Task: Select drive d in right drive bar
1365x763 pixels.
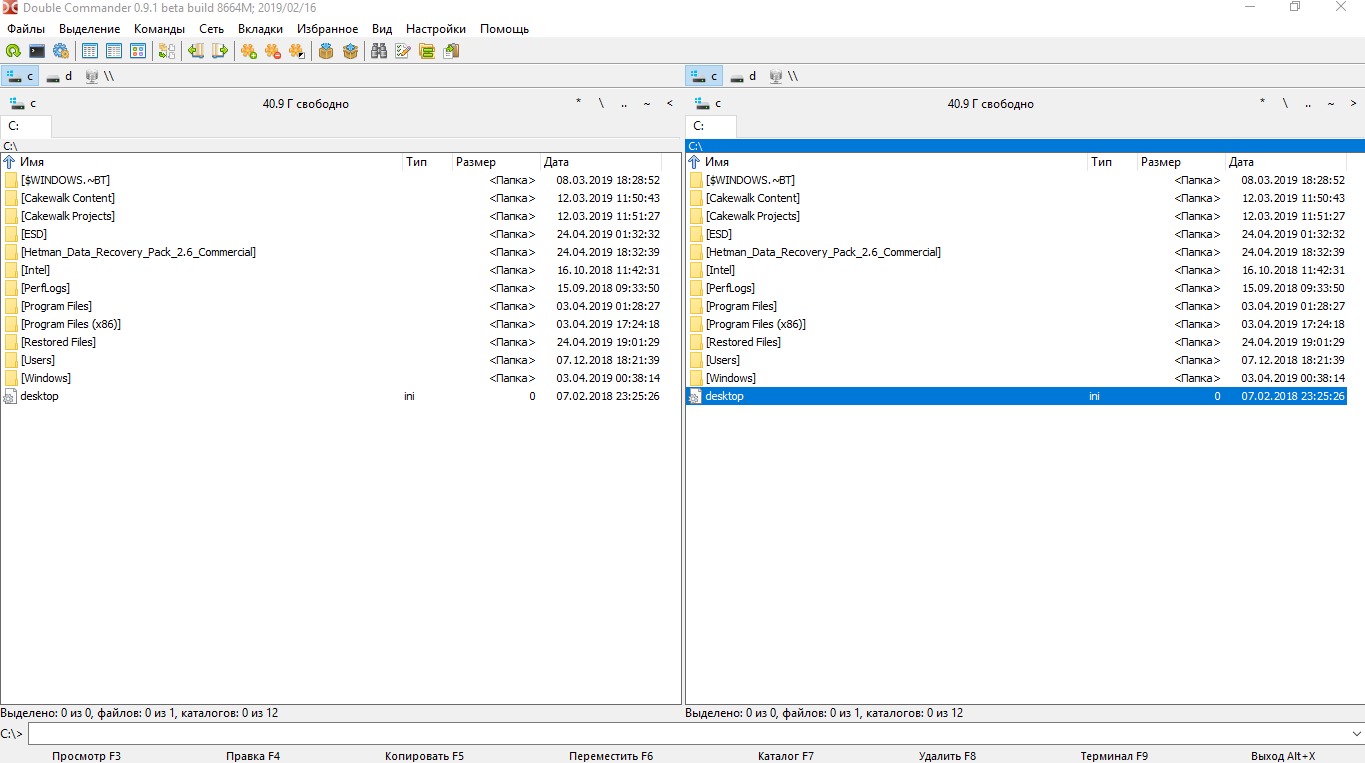Action: pyautogui.click(x=743, y=76)
